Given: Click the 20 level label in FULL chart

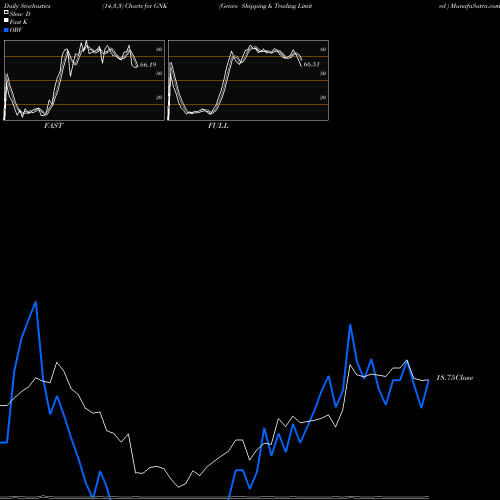Looking at the screenshot, I should click(x=323, y=97).
